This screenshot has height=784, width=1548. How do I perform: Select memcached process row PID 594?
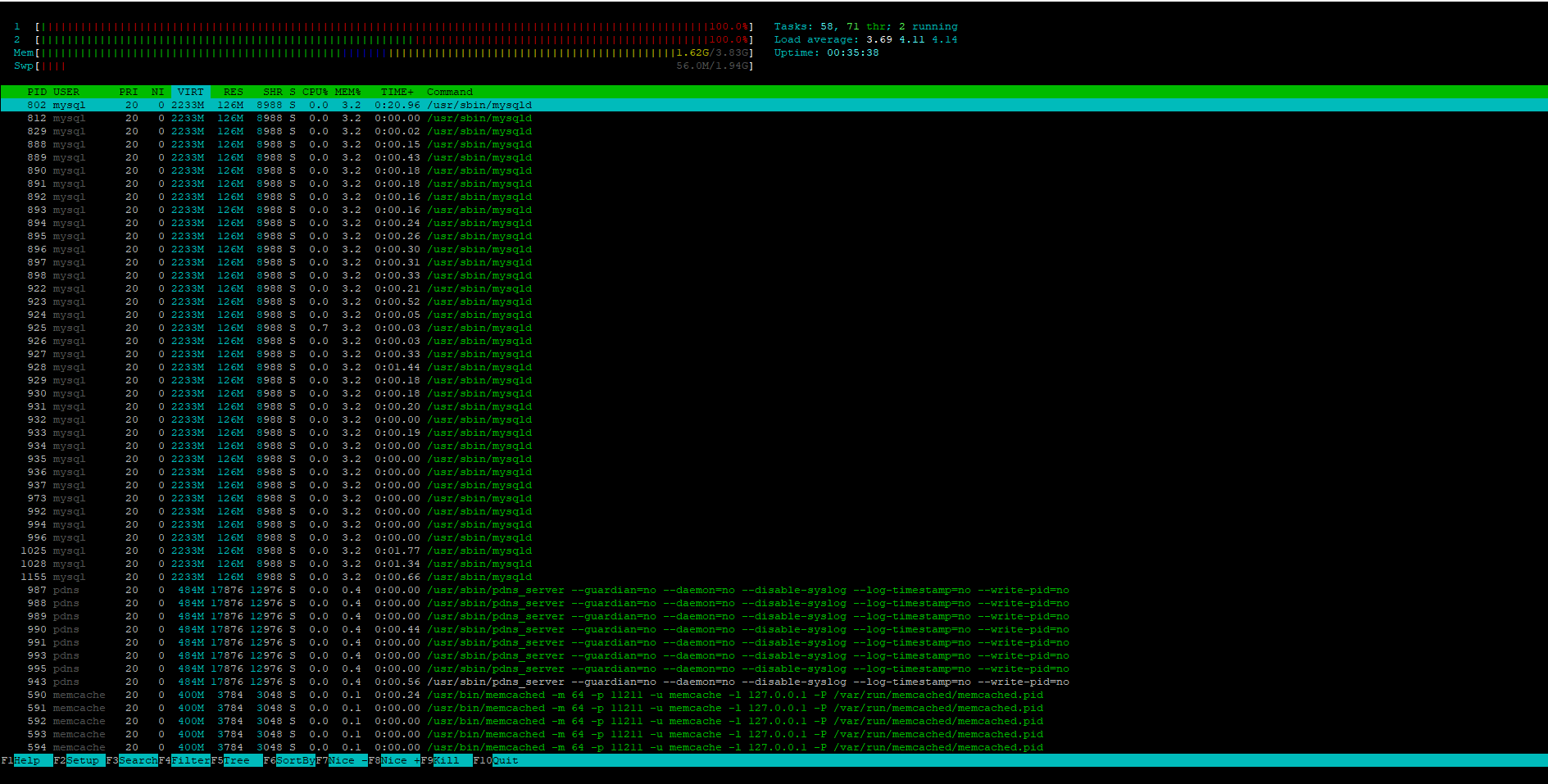point(774,747)
